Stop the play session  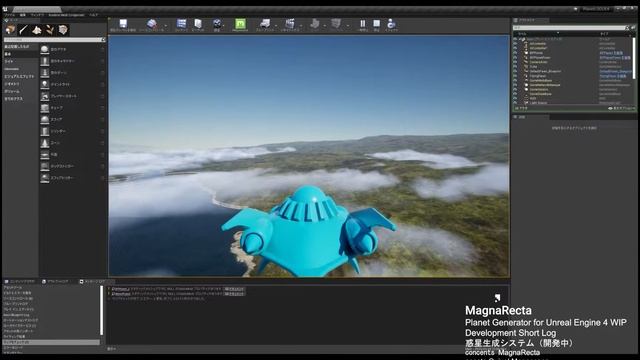376,23
